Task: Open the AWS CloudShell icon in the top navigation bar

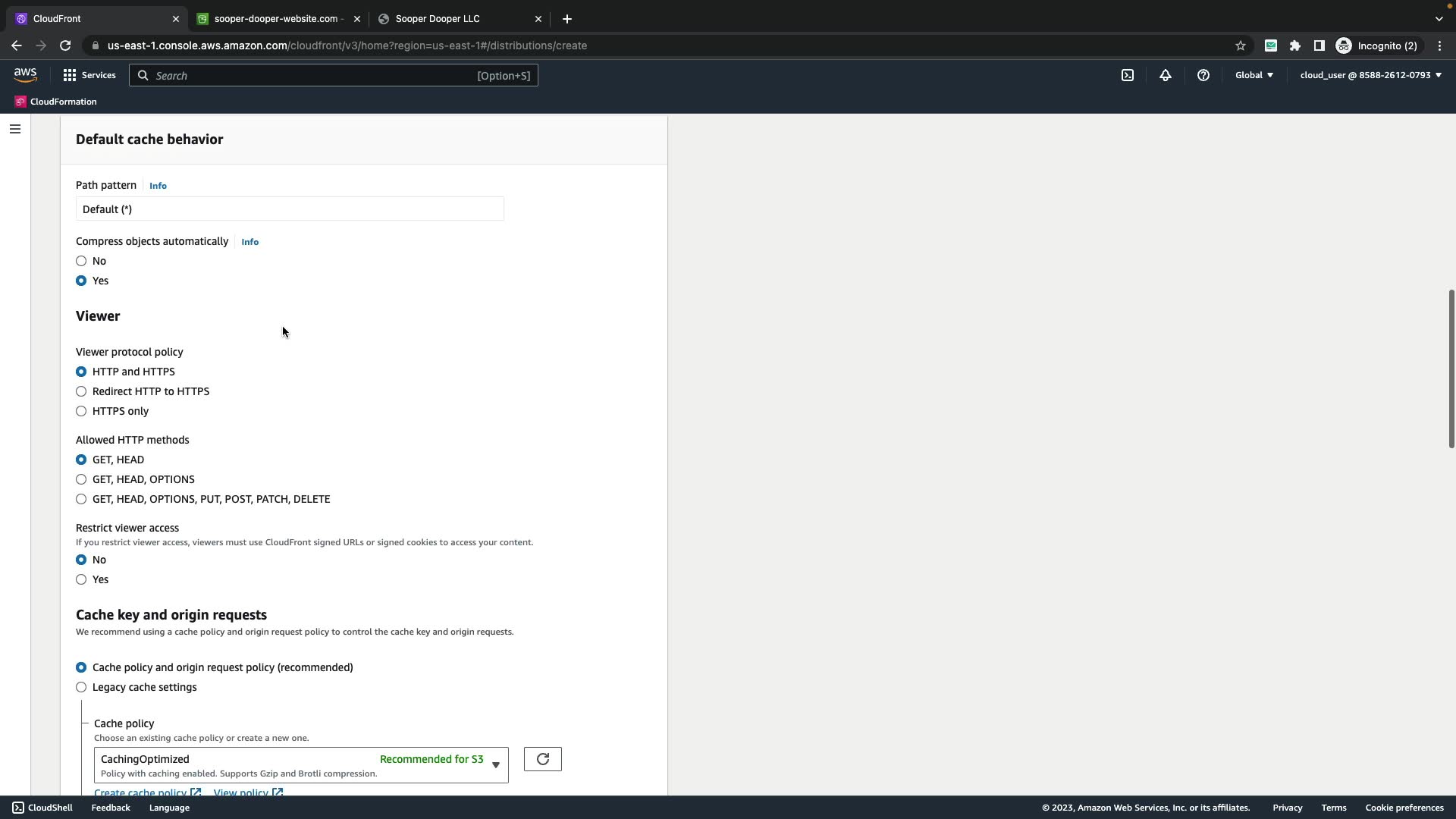Action: click(1128, 75)
